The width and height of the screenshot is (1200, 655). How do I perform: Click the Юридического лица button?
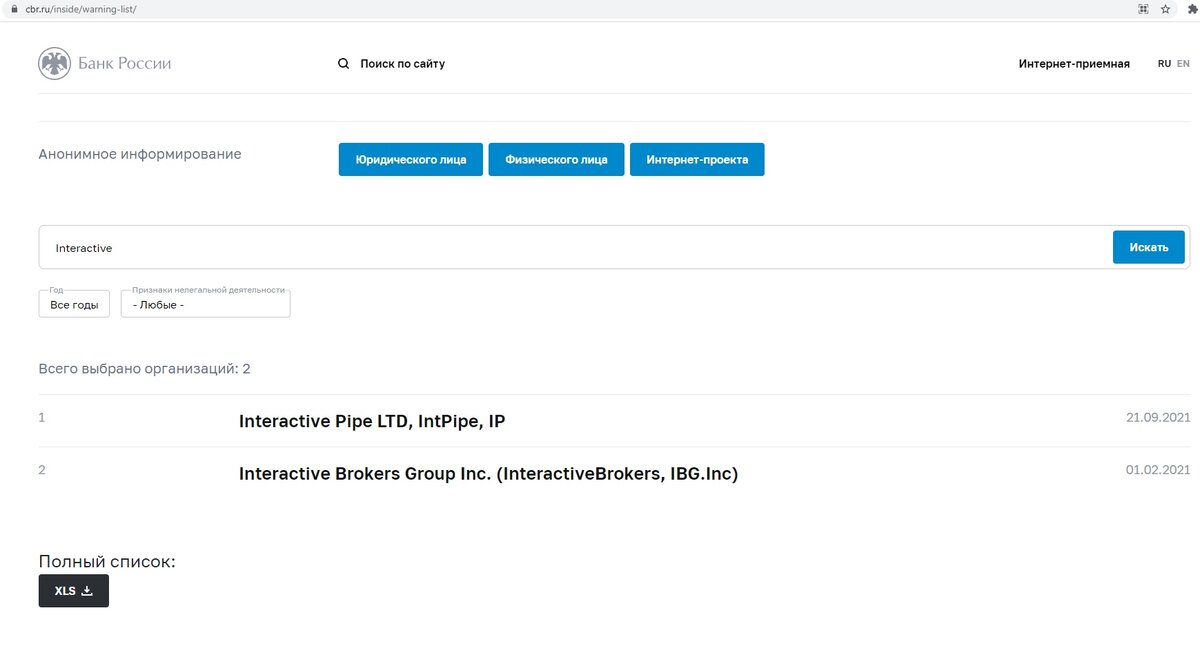[410, 160]
